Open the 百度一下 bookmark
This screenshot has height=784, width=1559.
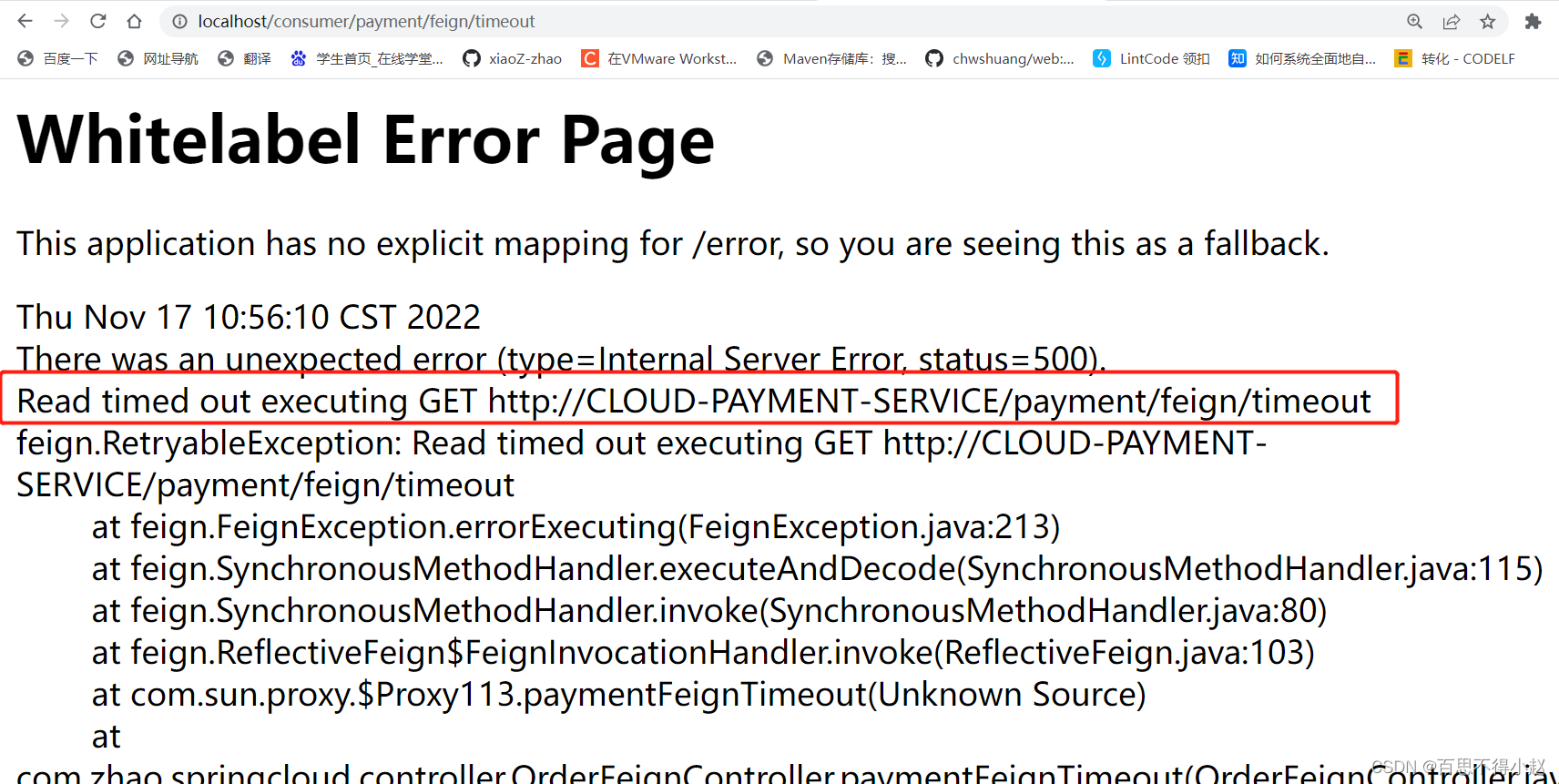pos(57,58)
